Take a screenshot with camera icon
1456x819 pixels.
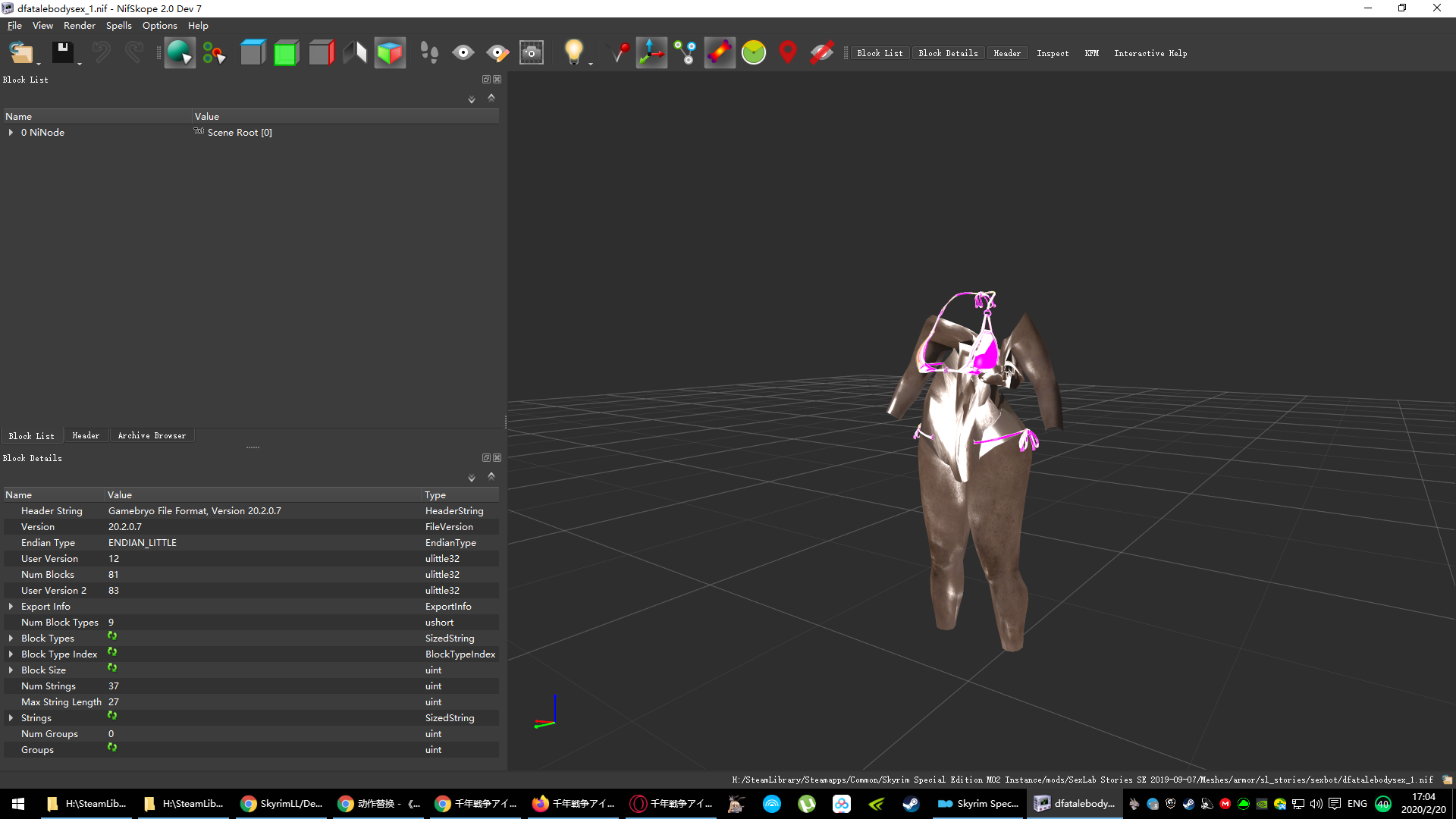click(532, 52)
